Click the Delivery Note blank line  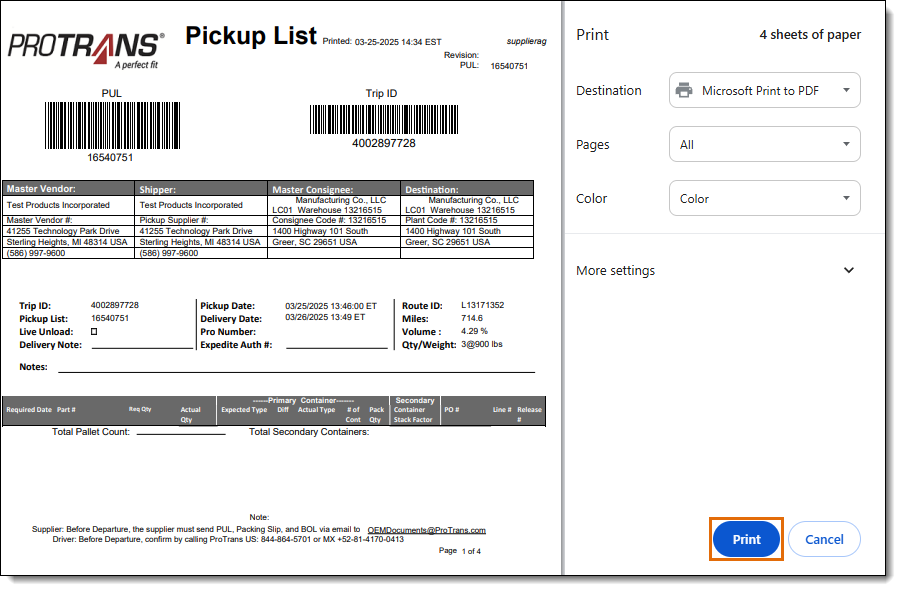pyautogui.click(x=143, y=346)
